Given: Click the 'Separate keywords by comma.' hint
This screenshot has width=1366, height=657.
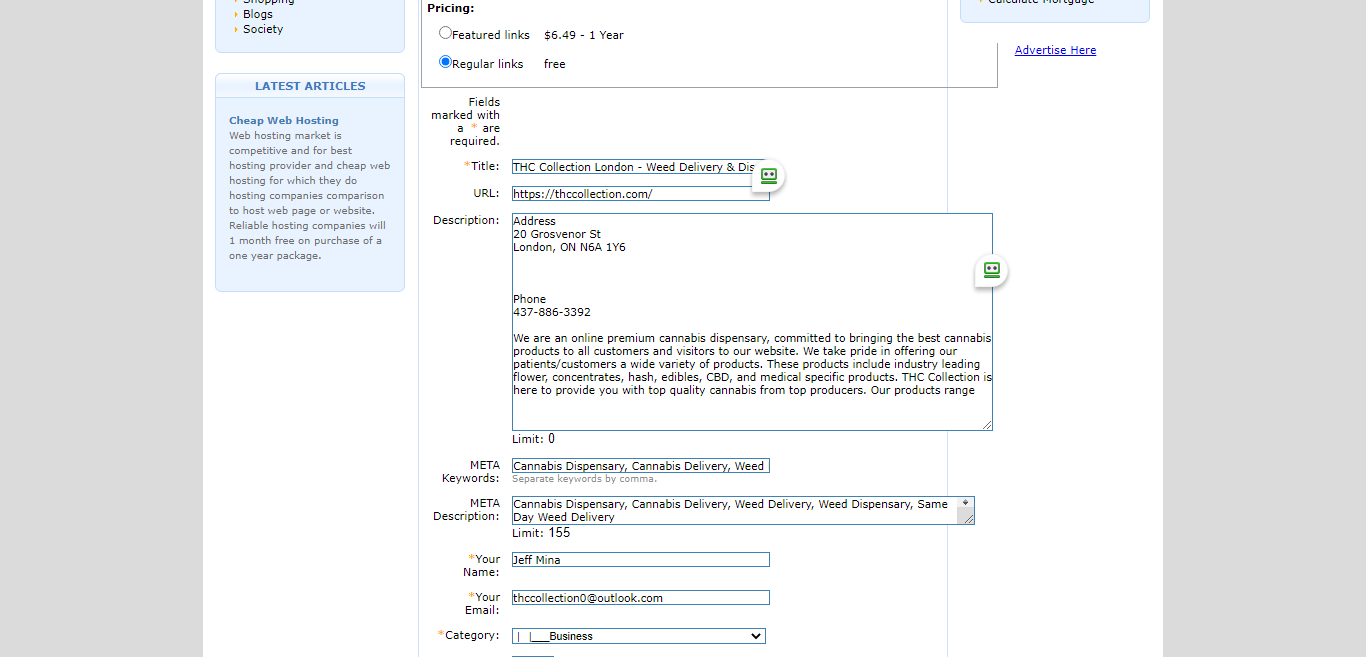Looking at the screenshot, I should click(584, 479).
